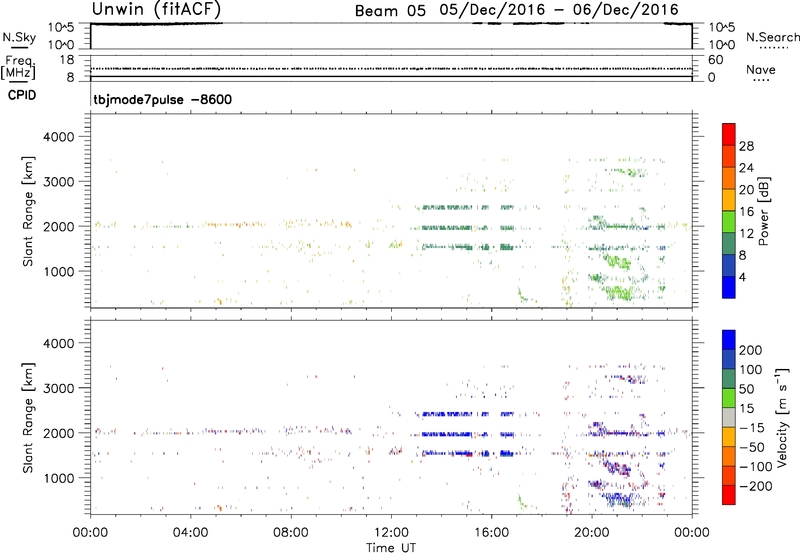Screen dimensions: 800x554
Task: Click the '1000' range label in power panel
Action: (x=58, y=271)
